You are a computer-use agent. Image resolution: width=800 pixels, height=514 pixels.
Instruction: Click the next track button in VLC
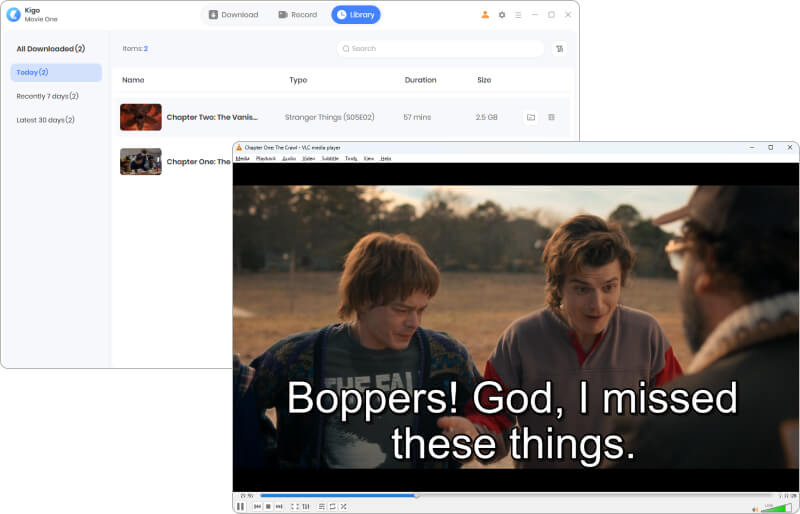click(279, 506)
